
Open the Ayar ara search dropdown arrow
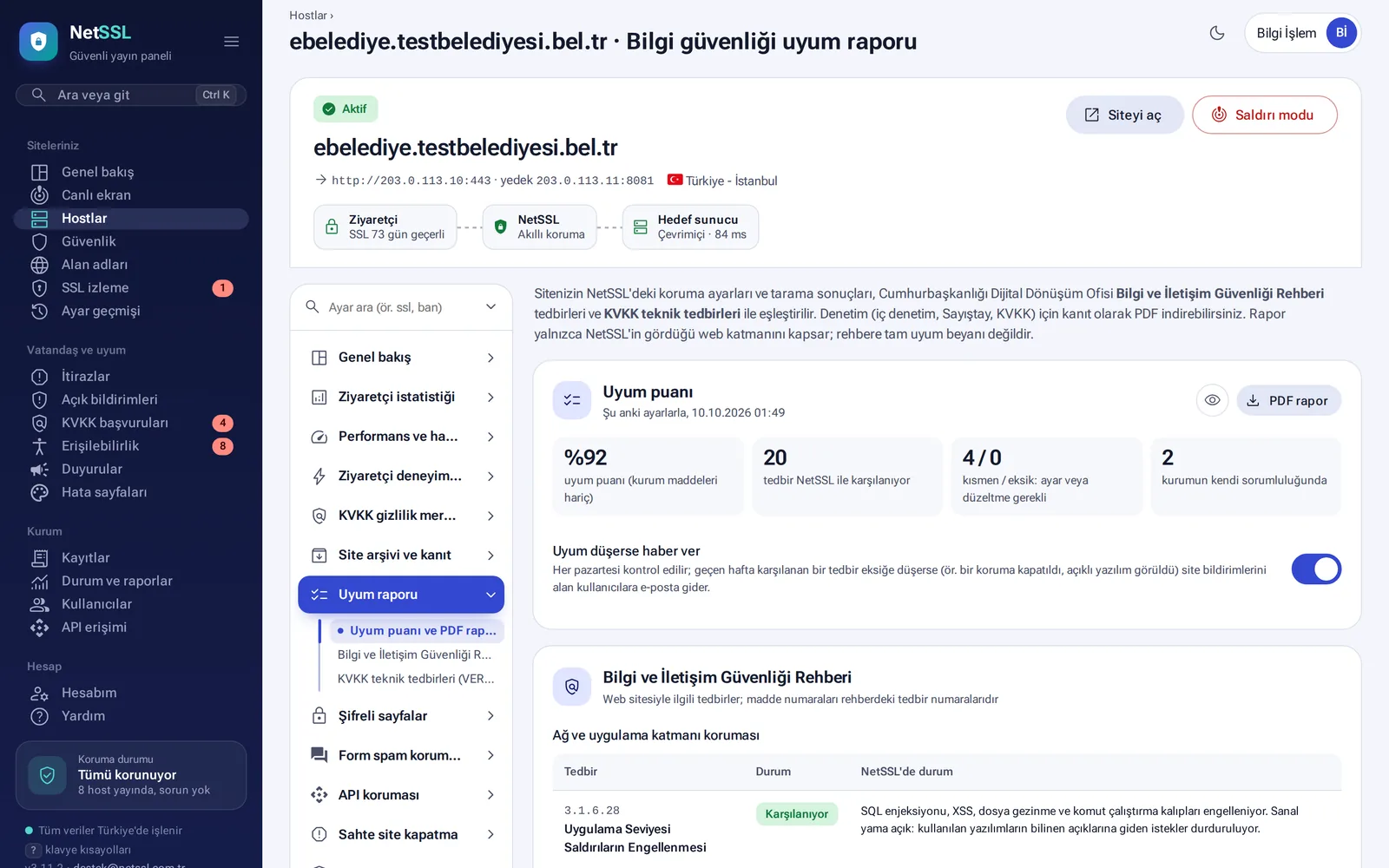[x=490, y=306]
